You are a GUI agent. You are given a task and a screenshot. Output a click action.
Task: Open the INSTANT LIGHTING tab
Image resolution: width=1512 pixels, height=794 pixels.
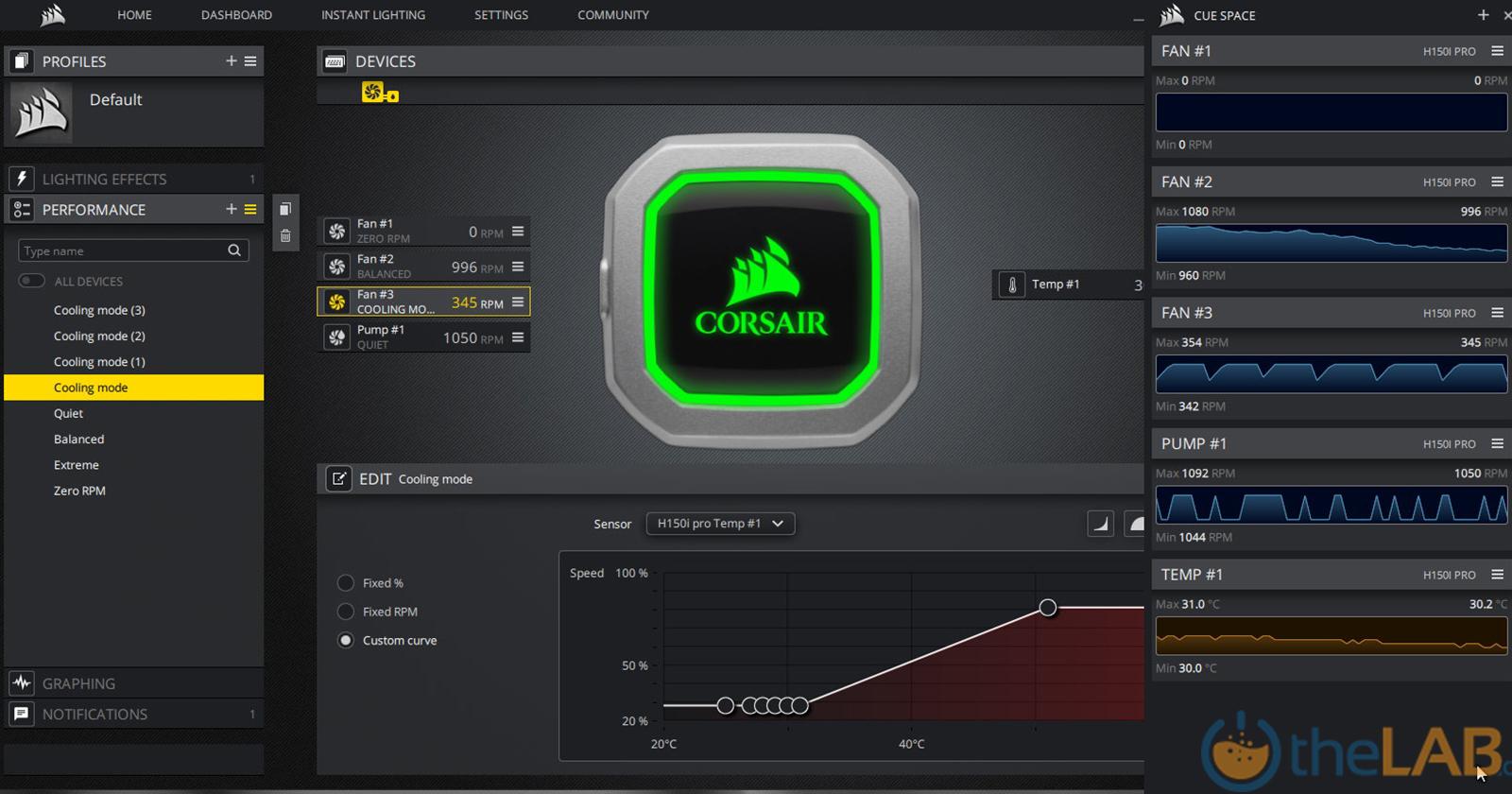click(x=373, y=15)
